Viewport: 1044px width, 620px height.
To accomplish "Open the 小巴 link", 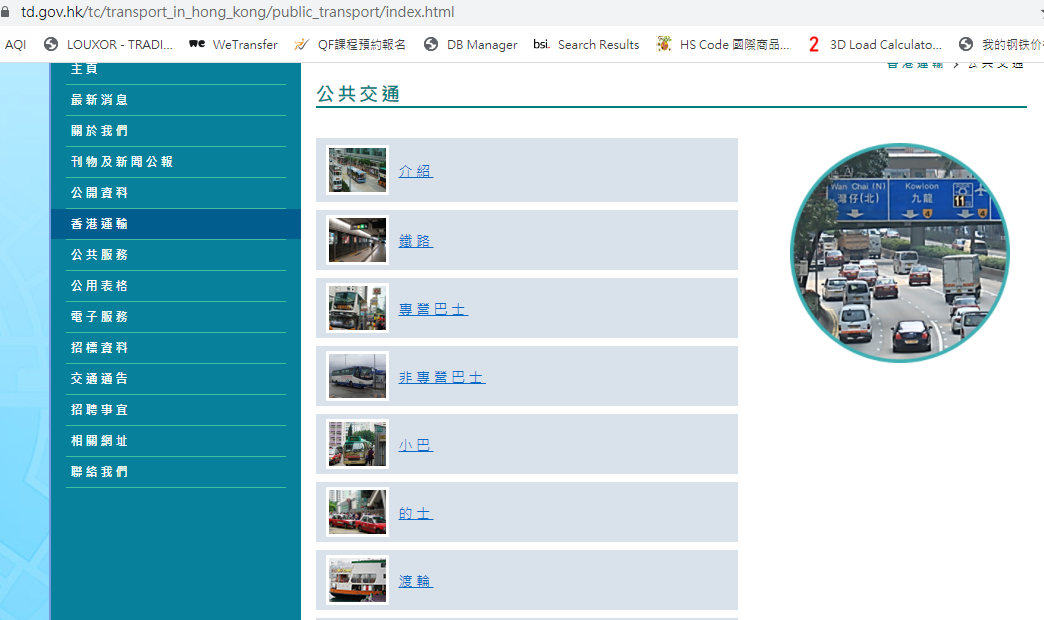I will click(x=415, y=446).
